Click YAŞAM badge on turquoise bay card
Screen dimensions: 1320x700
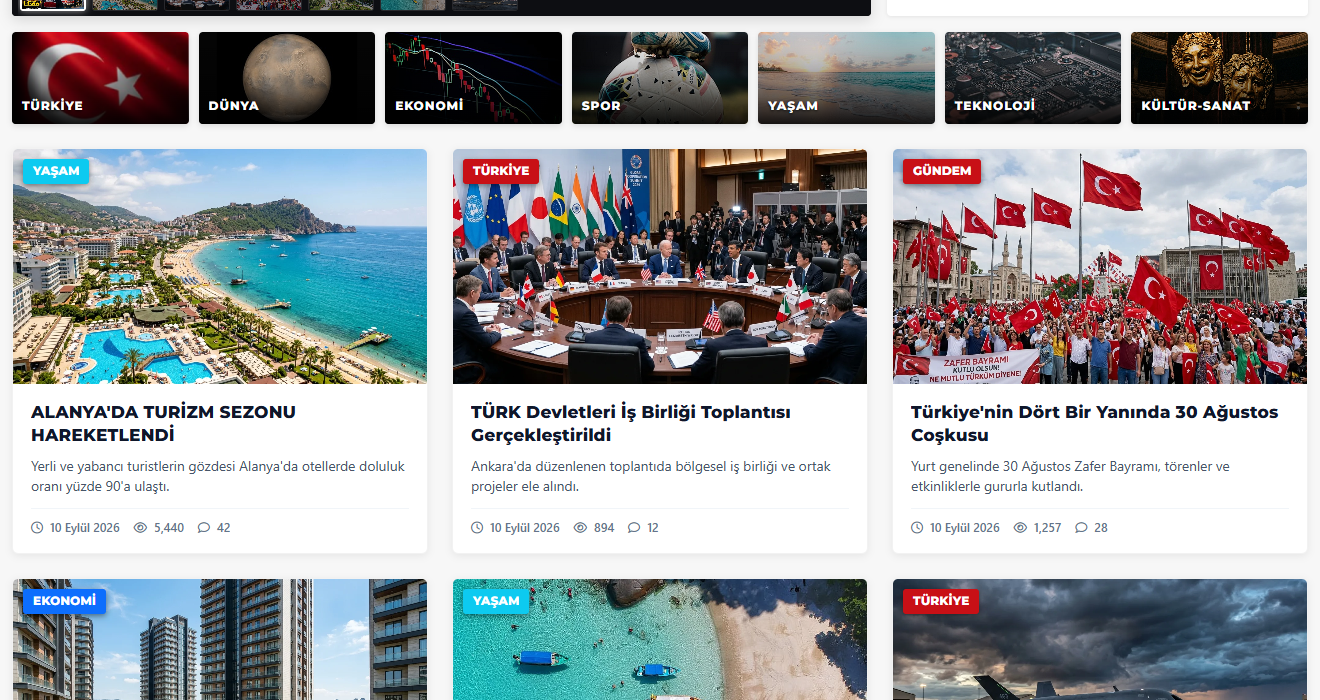coord(496,601)
